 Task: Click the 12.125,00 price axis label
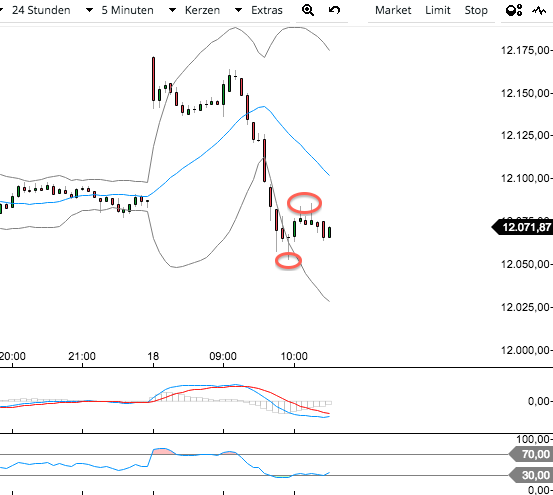coord(525,135)
